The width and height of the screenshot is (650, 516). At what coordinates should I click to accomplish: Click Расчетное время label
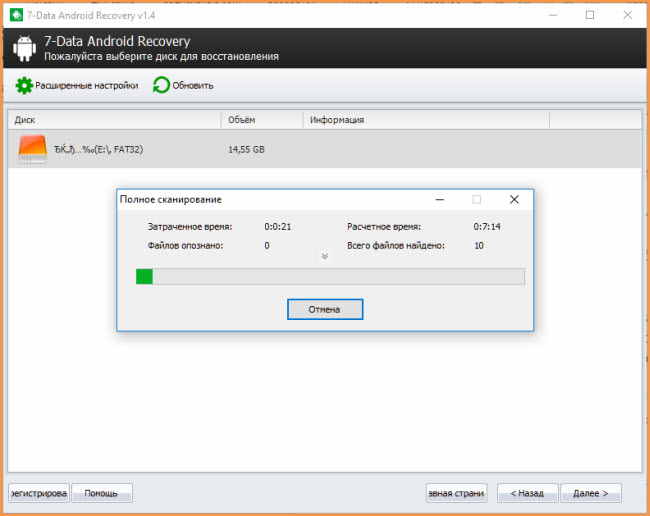[384, 227]
